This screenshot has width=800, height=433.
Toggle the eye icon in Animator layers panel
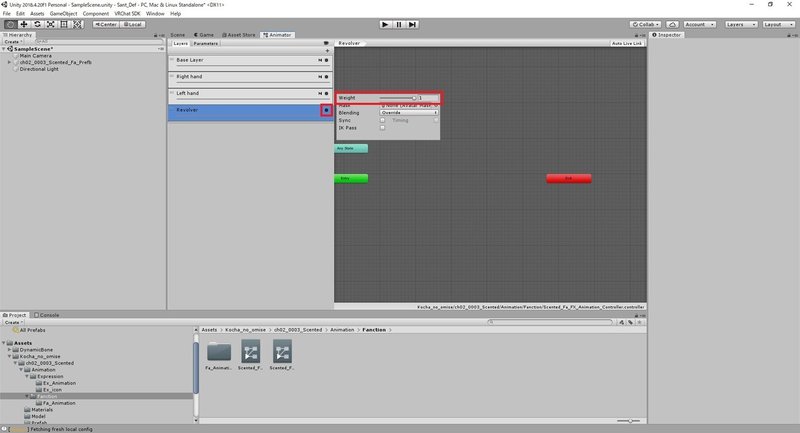coord(326,43)
